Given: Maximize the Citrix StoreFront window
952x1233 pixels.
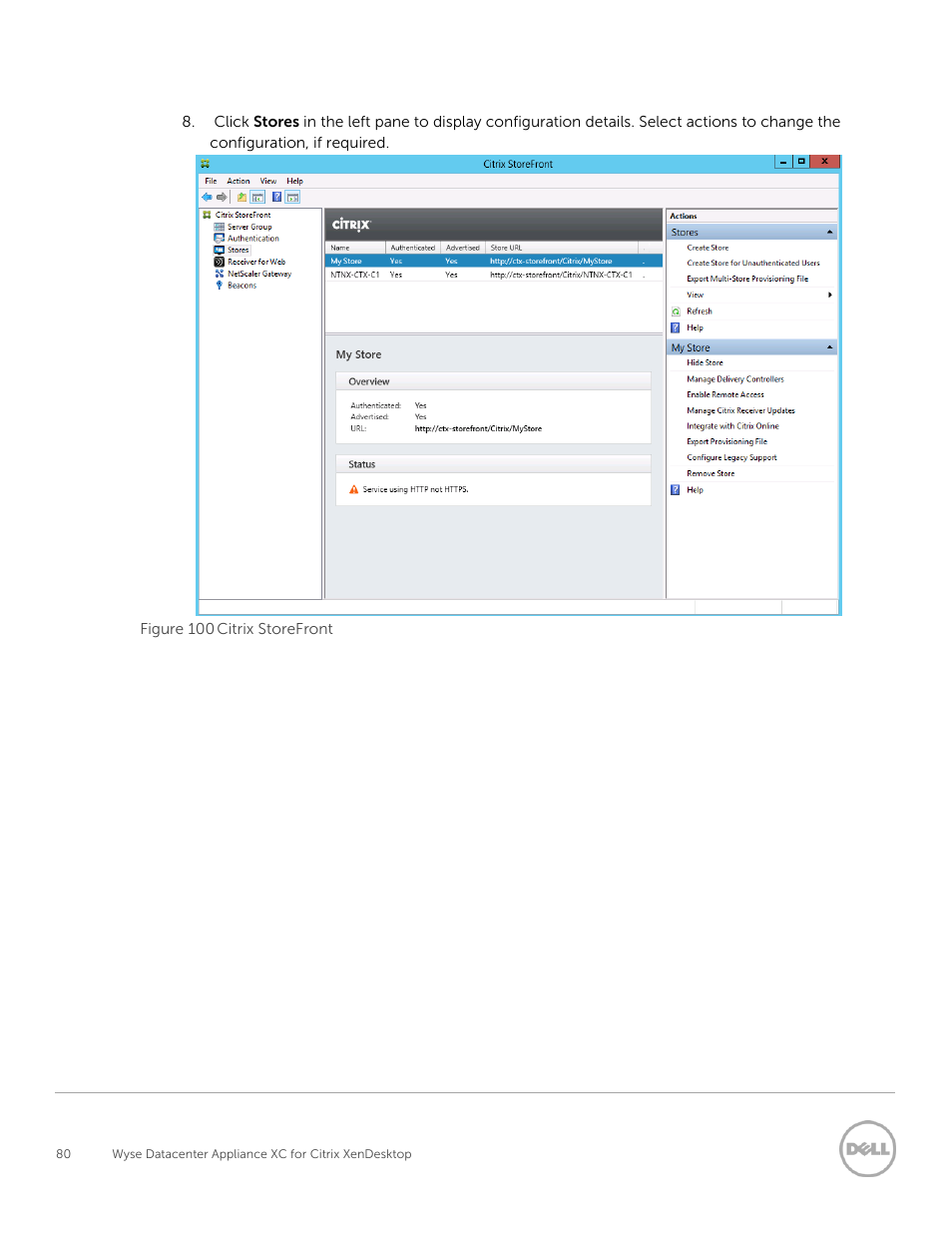Looking at the screenshot, I should 801,162.
